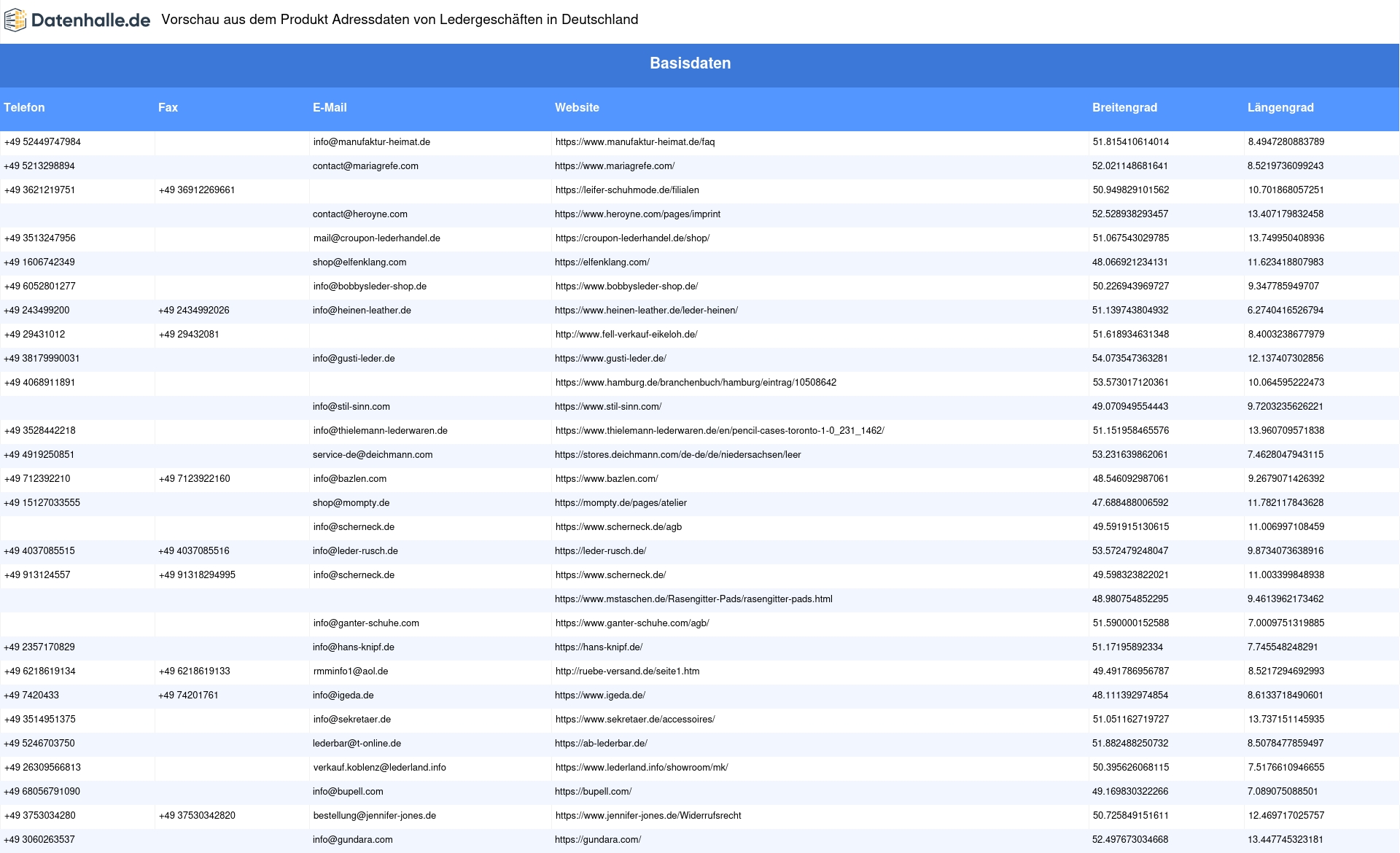The width and height of the screenshot is (1400, 853).
Task: Click URL https://gundara.com/
Action: click(x=598, y=840)
